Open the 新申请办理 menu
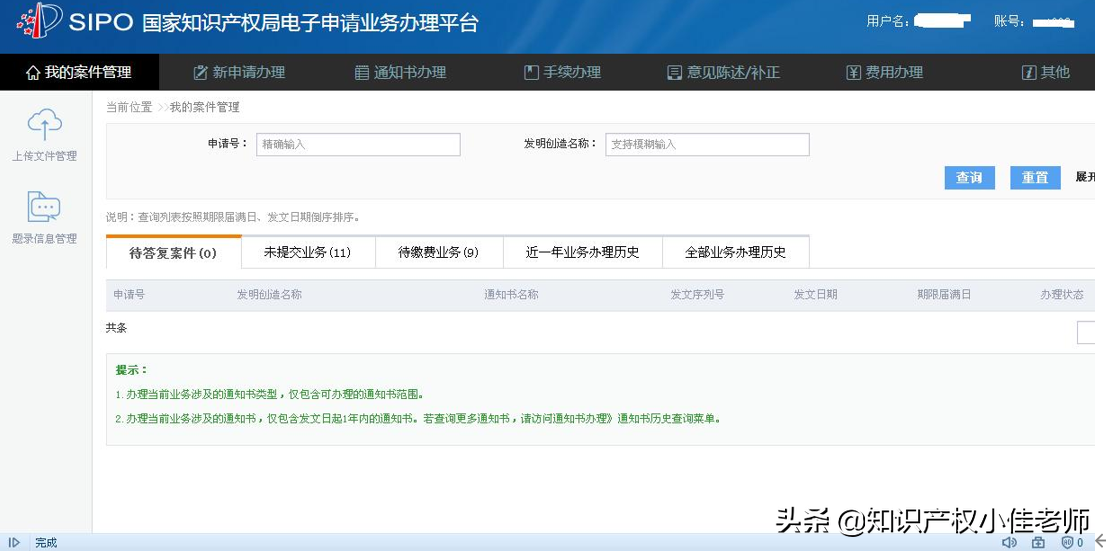 (x=239, y=72)
